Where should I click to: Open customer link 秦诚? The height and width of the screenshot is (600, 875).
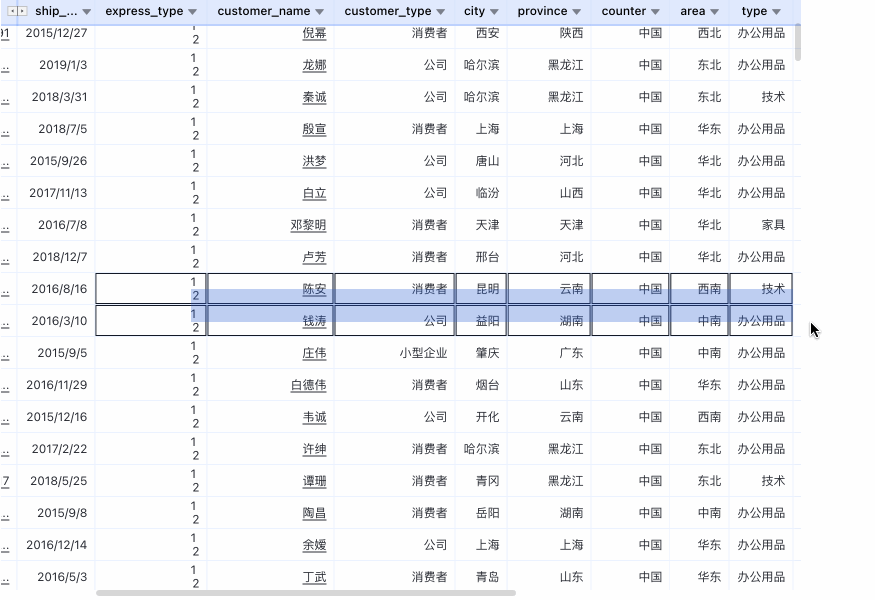(314, 97)
